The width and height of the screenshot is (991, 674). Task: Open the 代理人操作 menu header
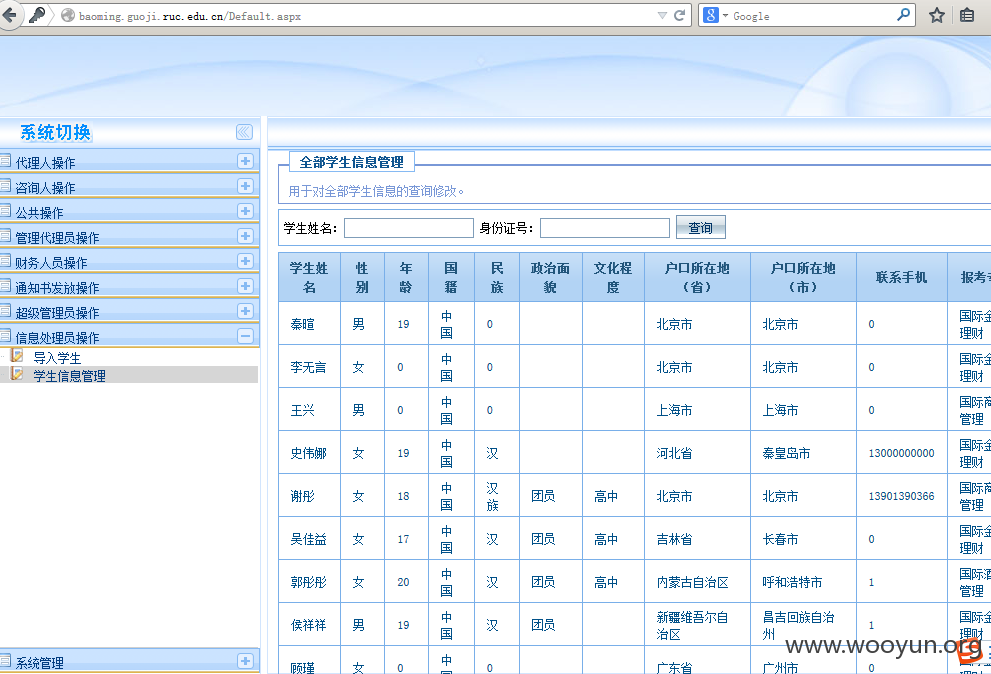coord(129,161)
